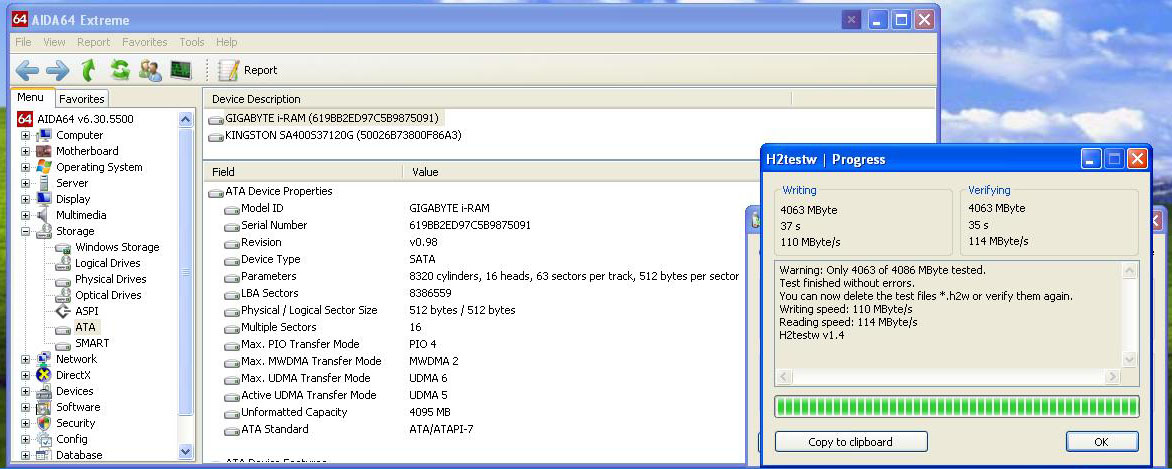Image resolution: width=1172 pixels, height=469 pixels.
Task: Click the Network tree icon
Action: point(44,359)
